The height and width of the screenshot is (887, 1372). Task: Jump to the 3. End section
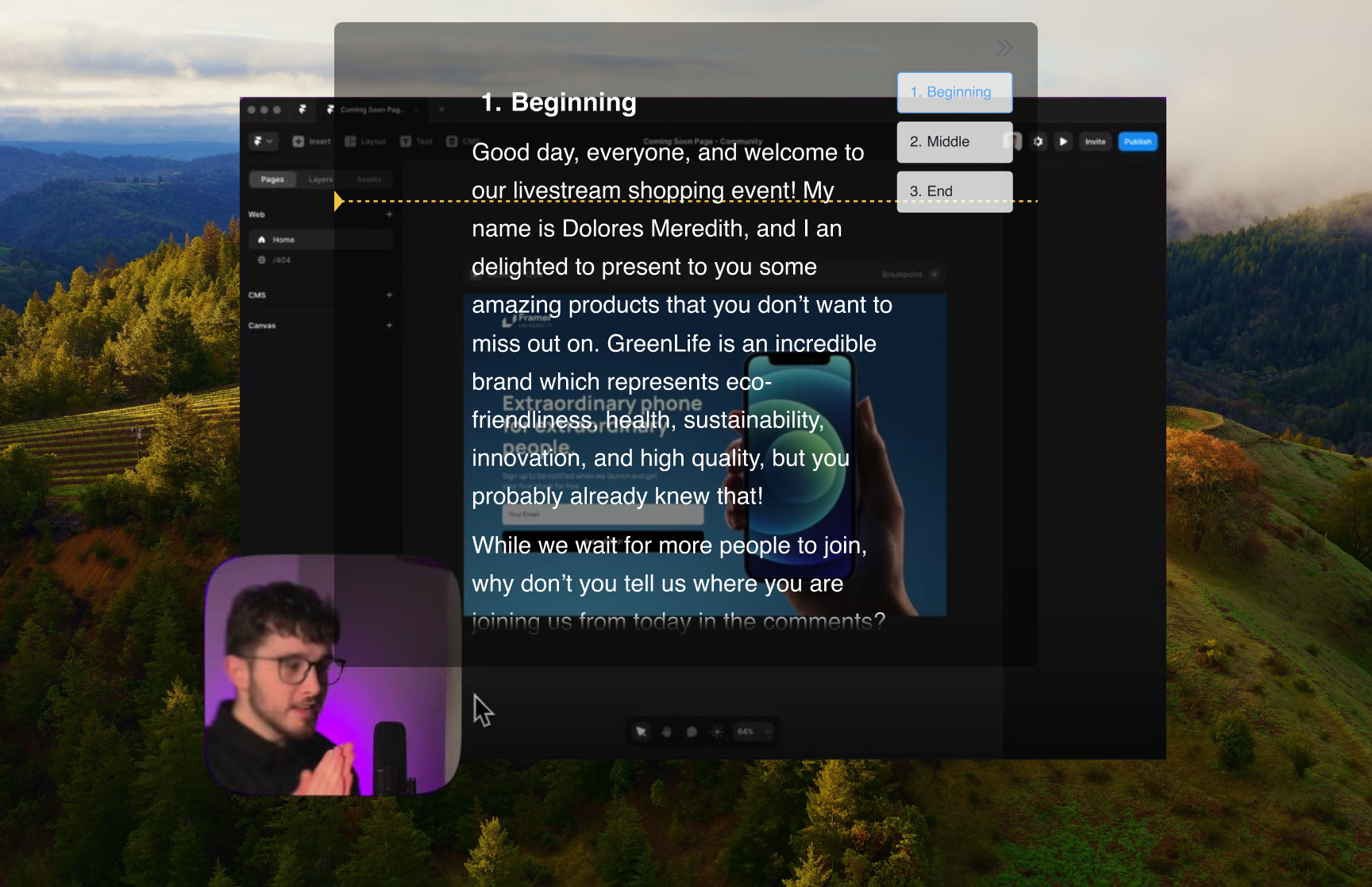click(x=954, y=191)
